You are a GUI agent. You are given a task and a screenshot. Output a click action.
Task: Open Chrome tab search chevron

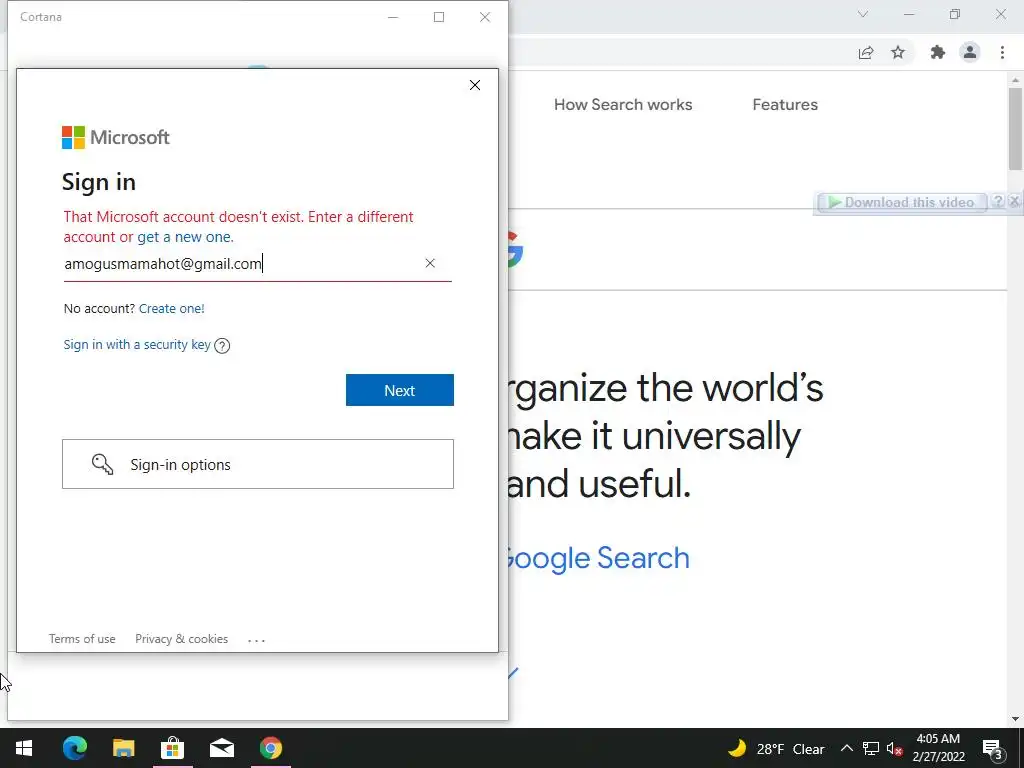point(863,14)
